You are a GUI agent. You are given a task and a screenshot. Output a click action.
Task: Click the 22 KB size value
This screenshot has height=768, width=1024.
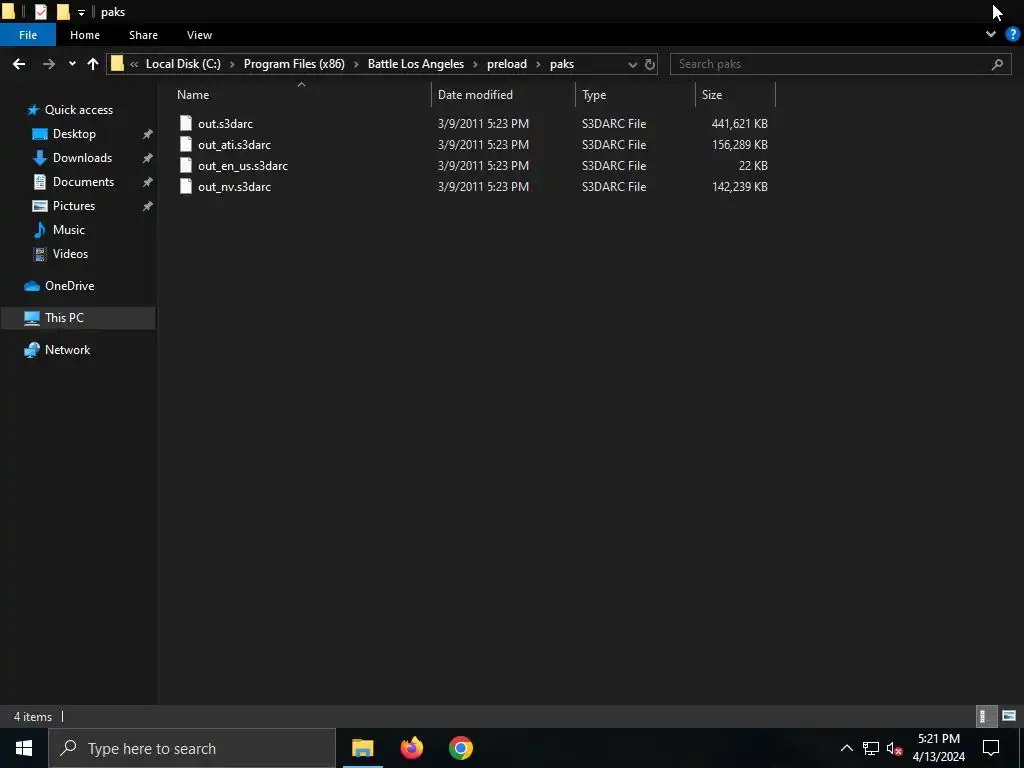[753, 165]
